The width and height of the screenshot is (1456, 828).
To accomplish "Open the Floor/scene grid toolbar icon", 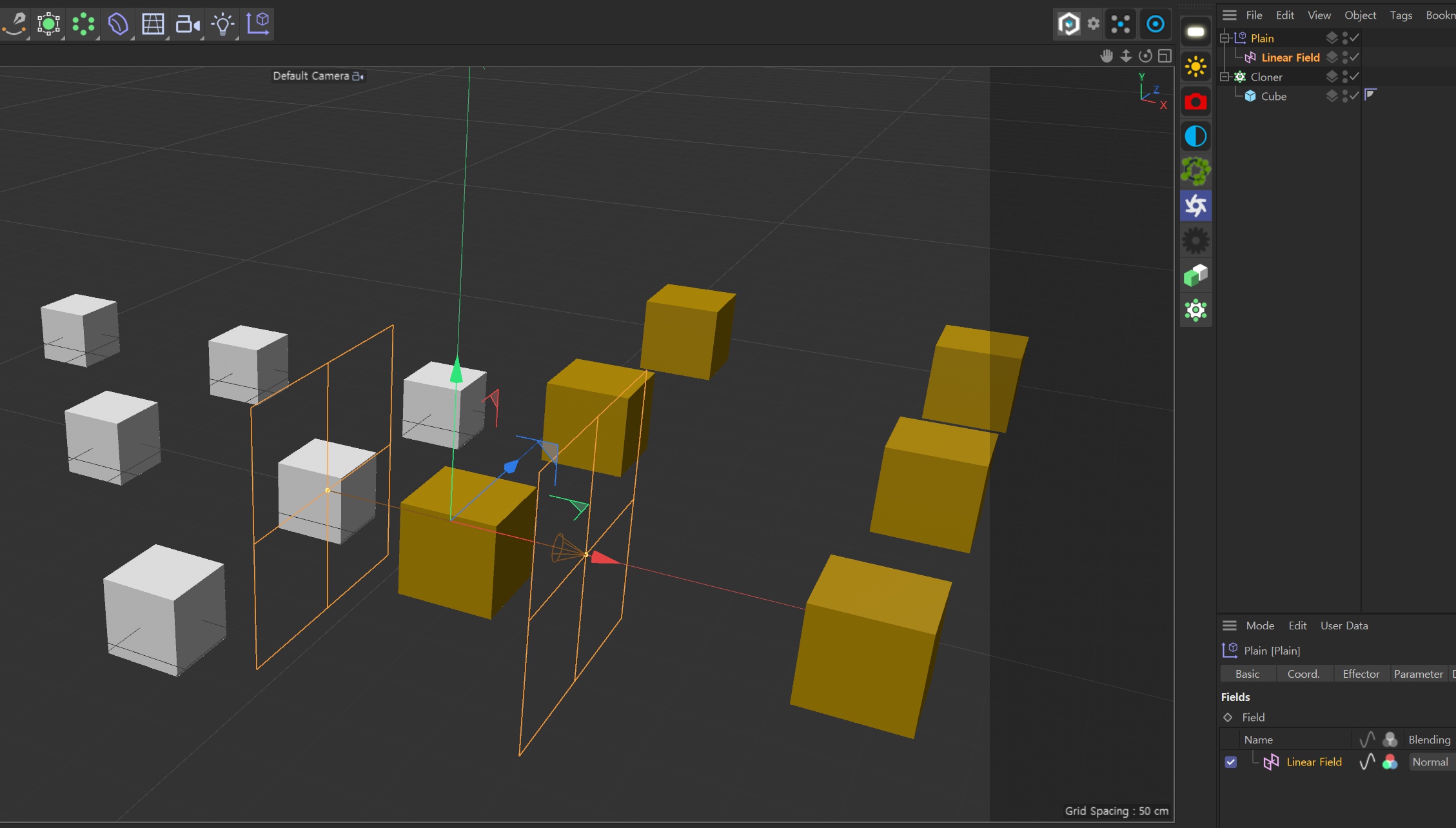I will pos(153,25).
